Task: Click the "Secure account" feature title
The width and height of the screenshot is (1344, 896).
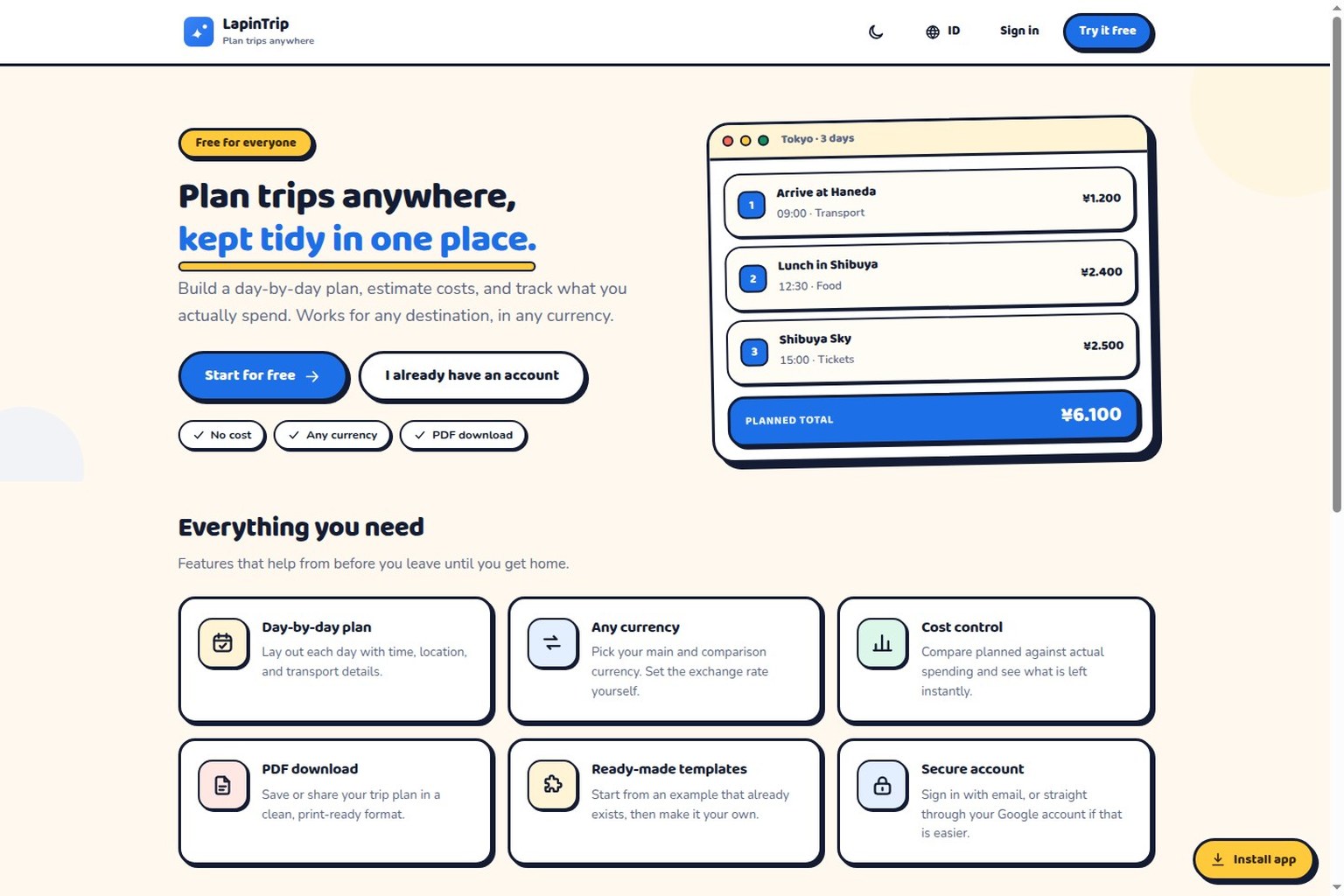Action: (972, 768)
